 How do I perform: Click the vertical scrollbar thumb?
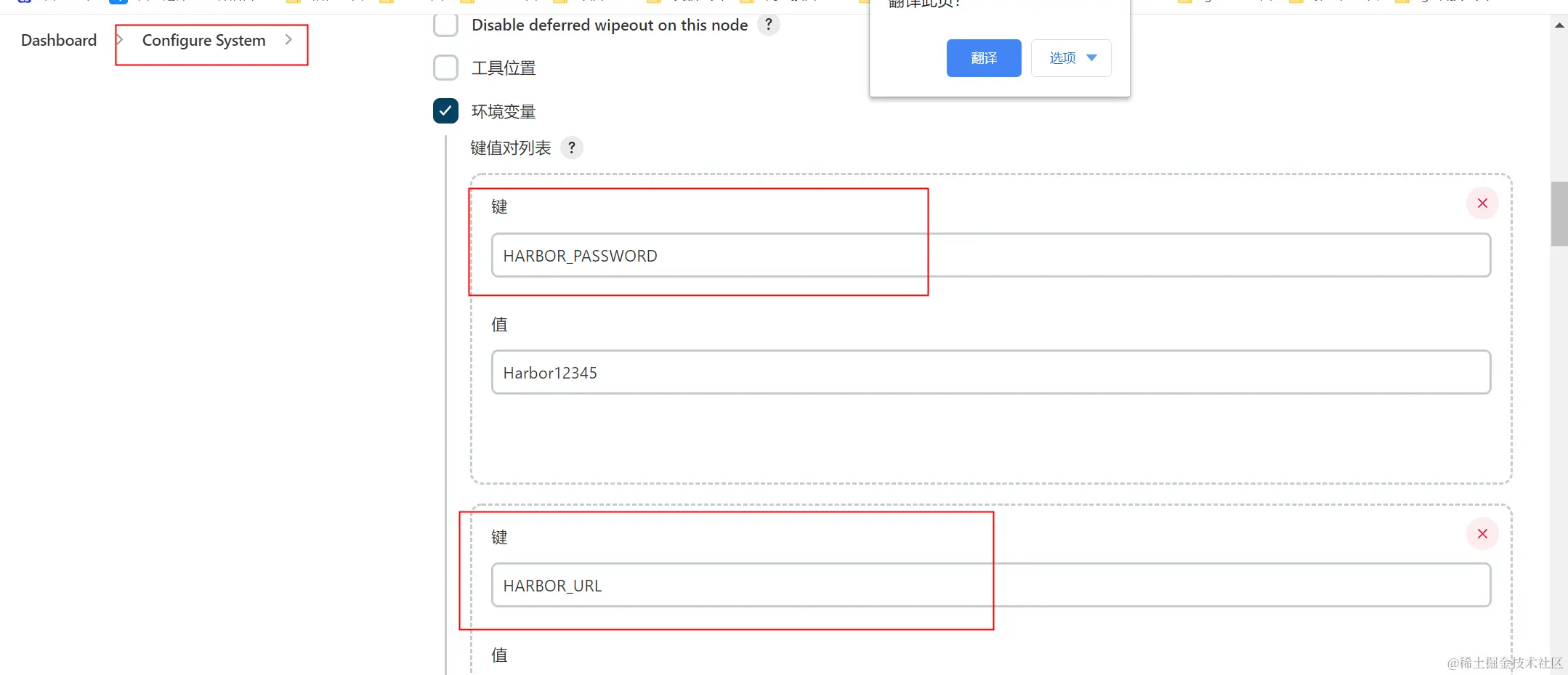pos(1559,214)
